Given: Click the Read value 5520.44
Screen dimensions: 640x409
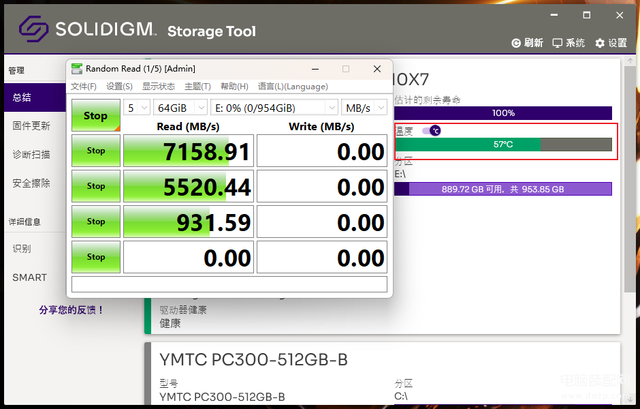Looking at the screenshot, I should [x=188, y=187].
